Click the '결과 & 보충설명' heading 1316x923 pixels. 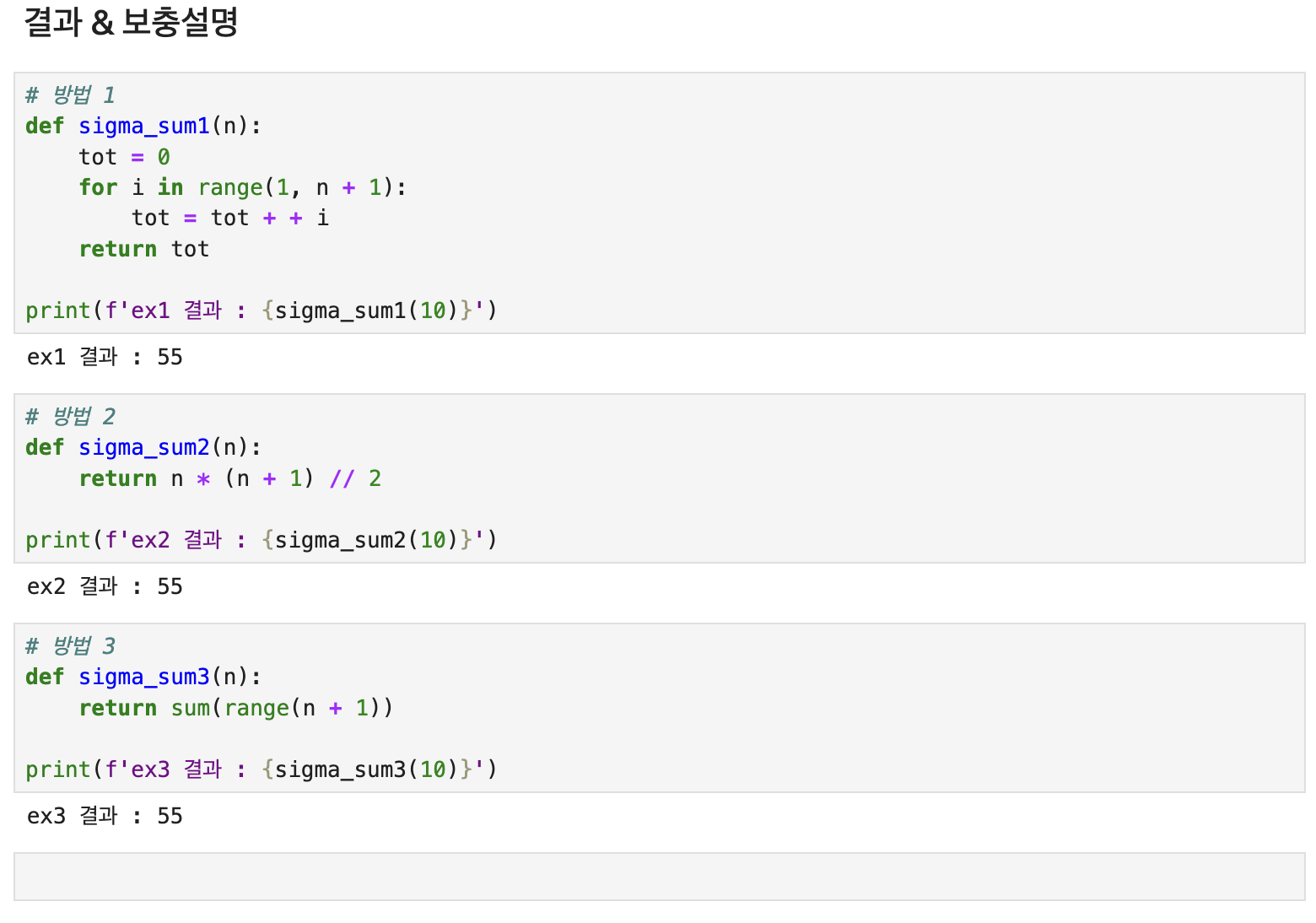click(x=131, y=23)
